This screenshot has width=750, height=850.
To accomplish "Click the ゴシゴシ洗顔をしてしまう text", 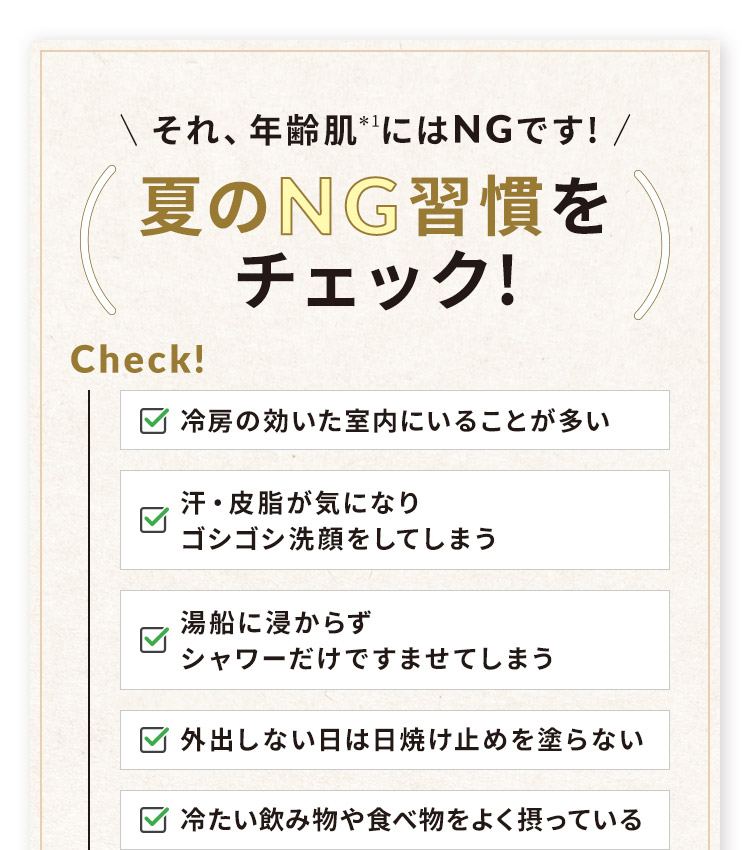I will click(x=339, y=539).
